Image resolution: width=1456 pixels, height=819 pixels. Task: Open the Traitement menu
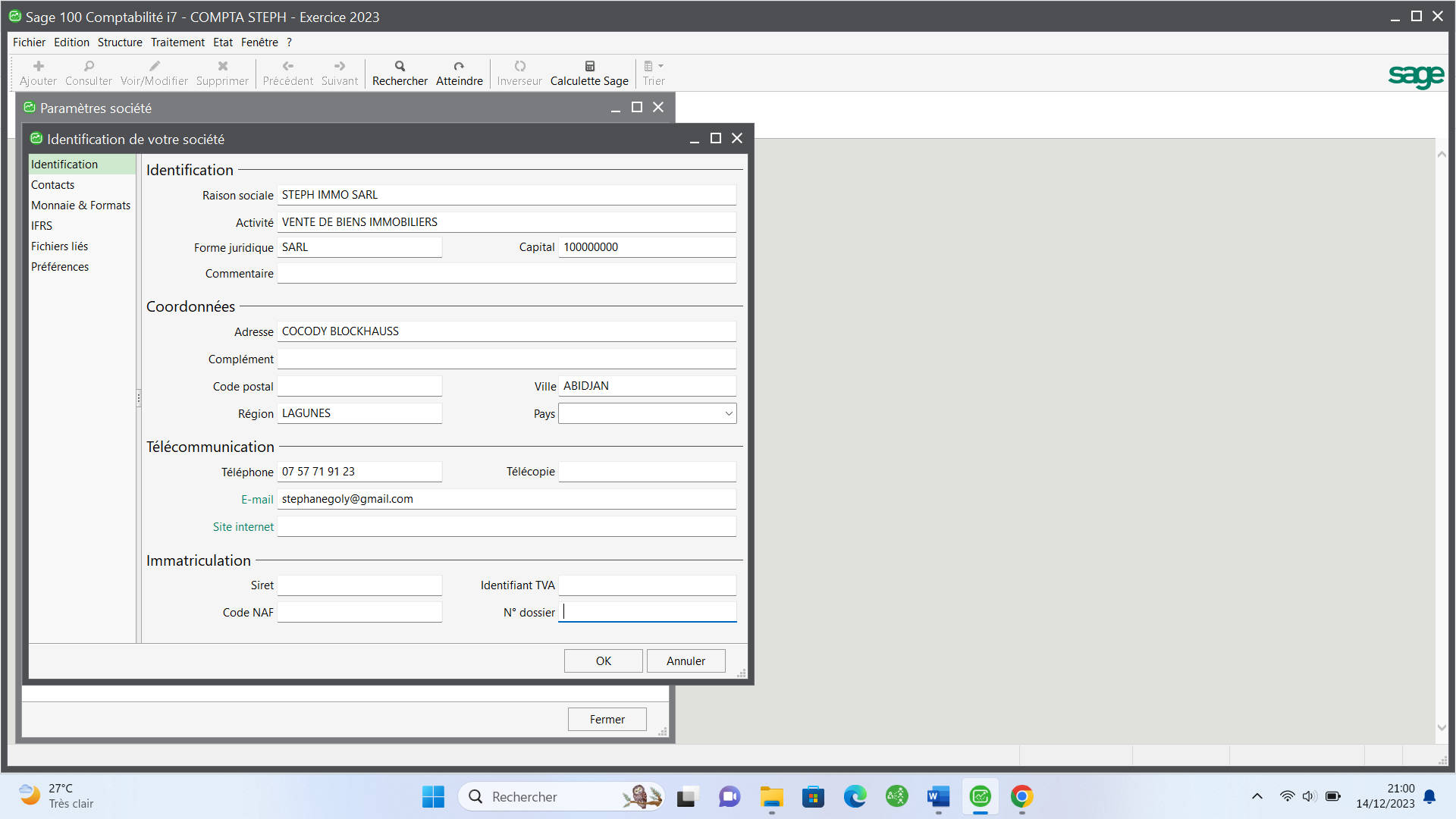(177, 42)
